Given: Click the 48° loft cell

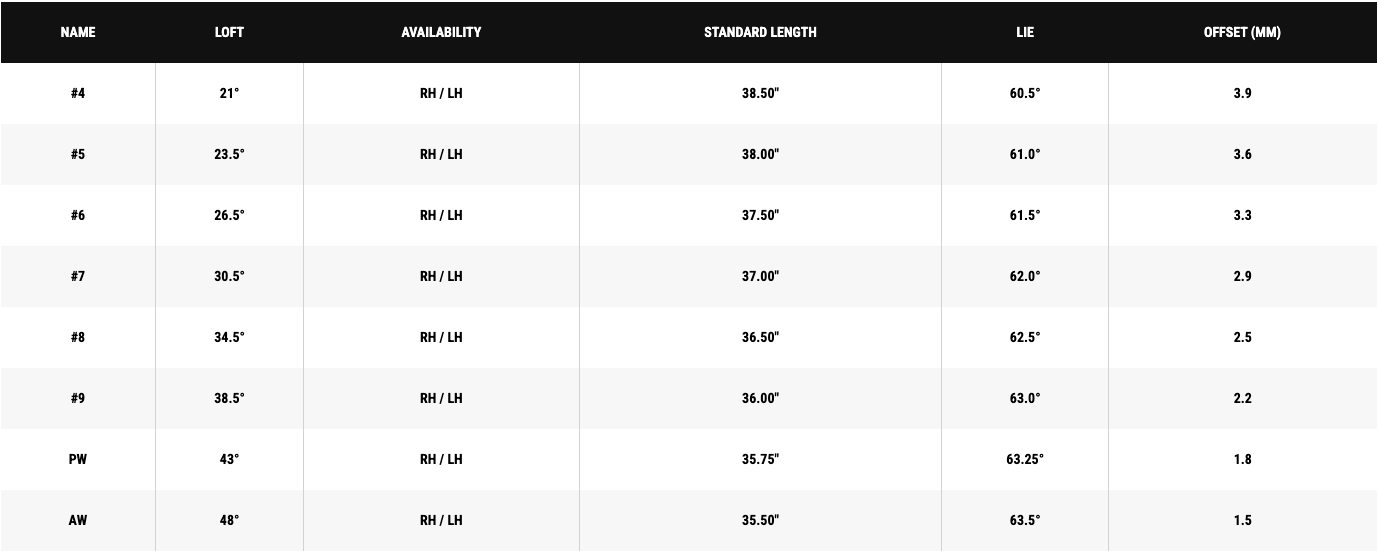Looking at the screenshot, I should coord(229,520).
